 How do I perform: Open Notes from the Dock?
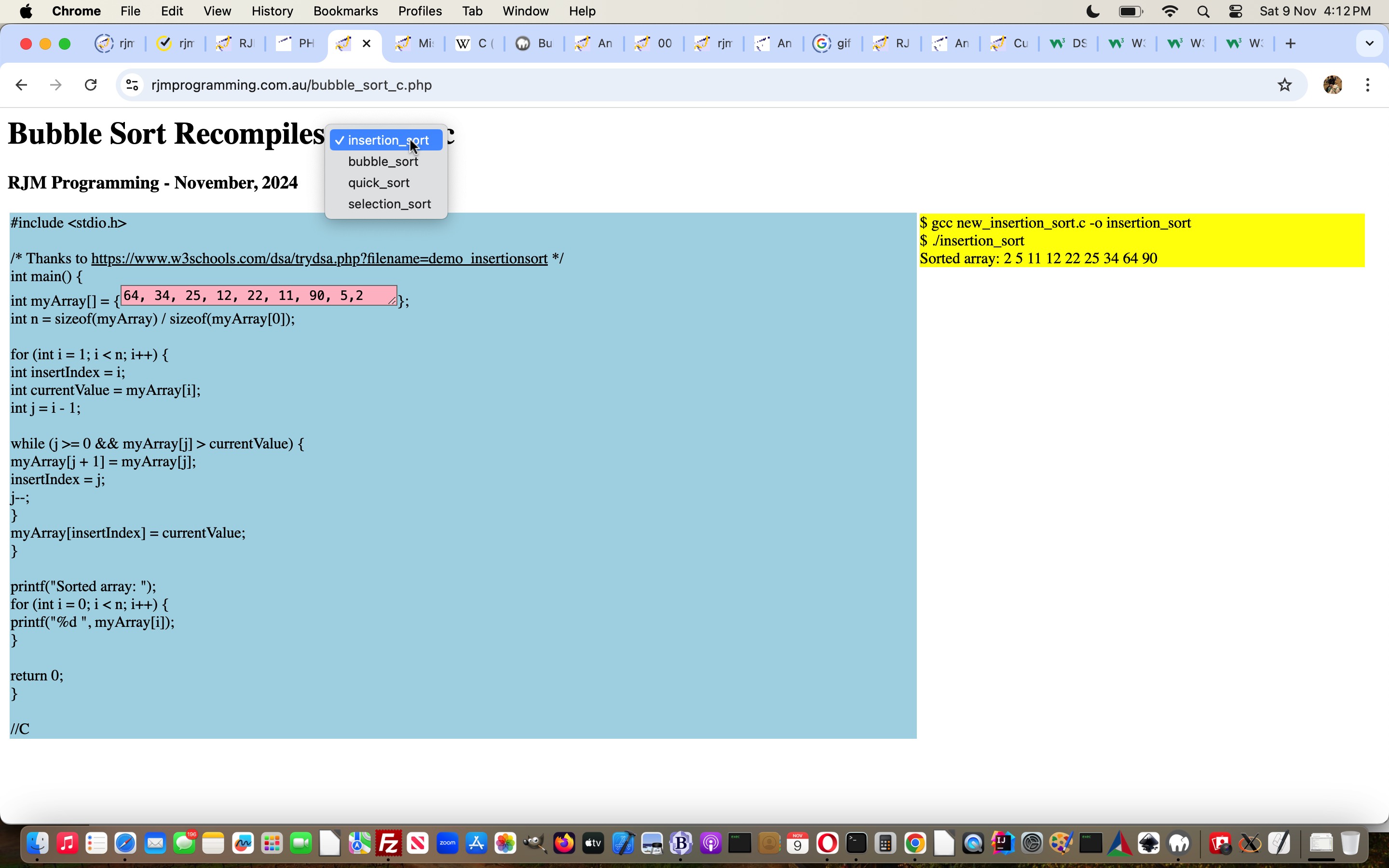(x=214, y=843)
